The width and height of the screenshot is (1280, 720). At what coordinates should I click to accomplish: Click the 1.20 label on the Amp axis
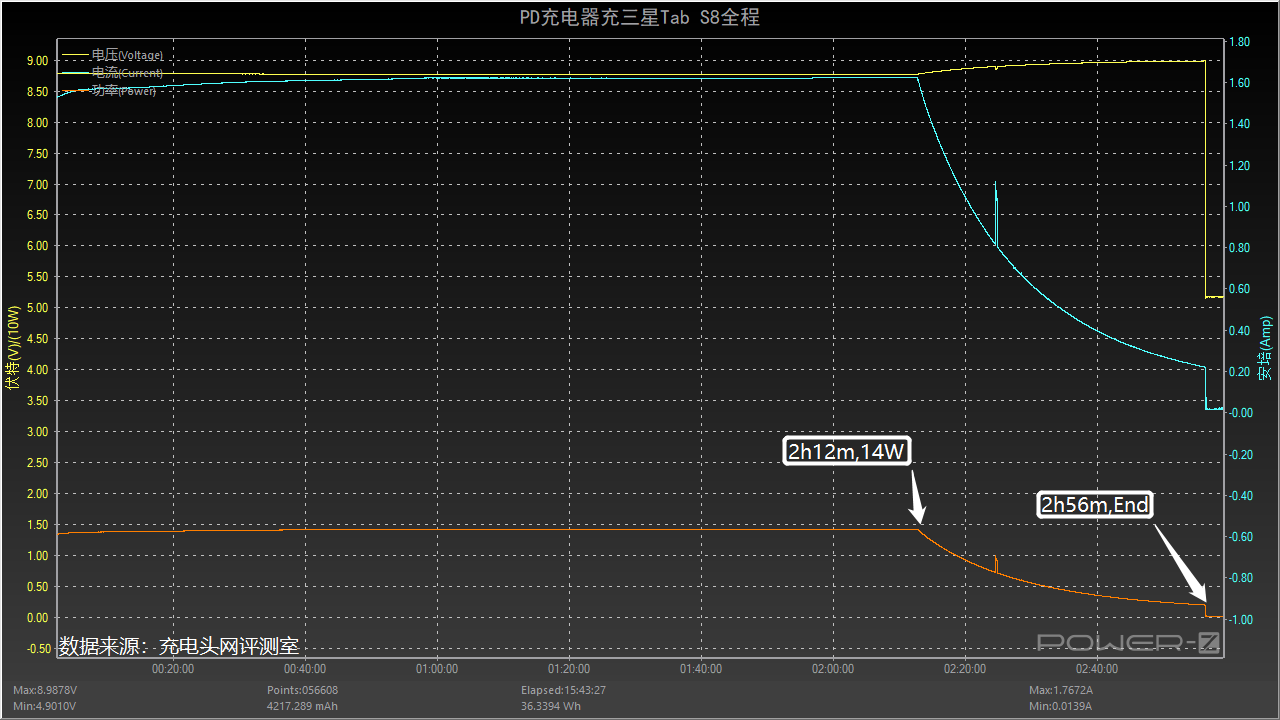pos(1239,166)
